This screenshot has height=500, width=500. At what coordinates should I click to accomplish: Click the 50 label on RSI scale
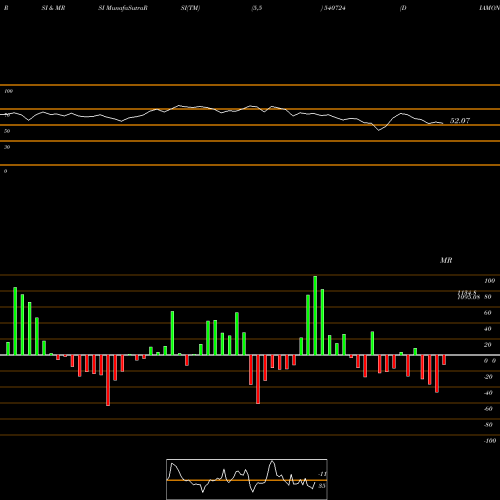7,131
